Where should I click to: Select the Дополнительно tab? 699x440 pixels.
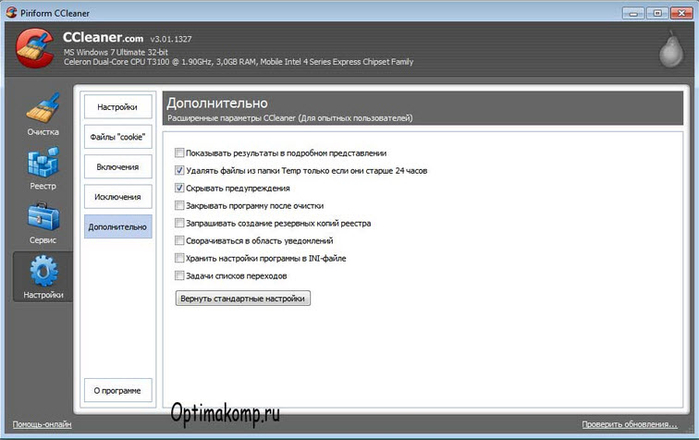(x=118, y=226)
